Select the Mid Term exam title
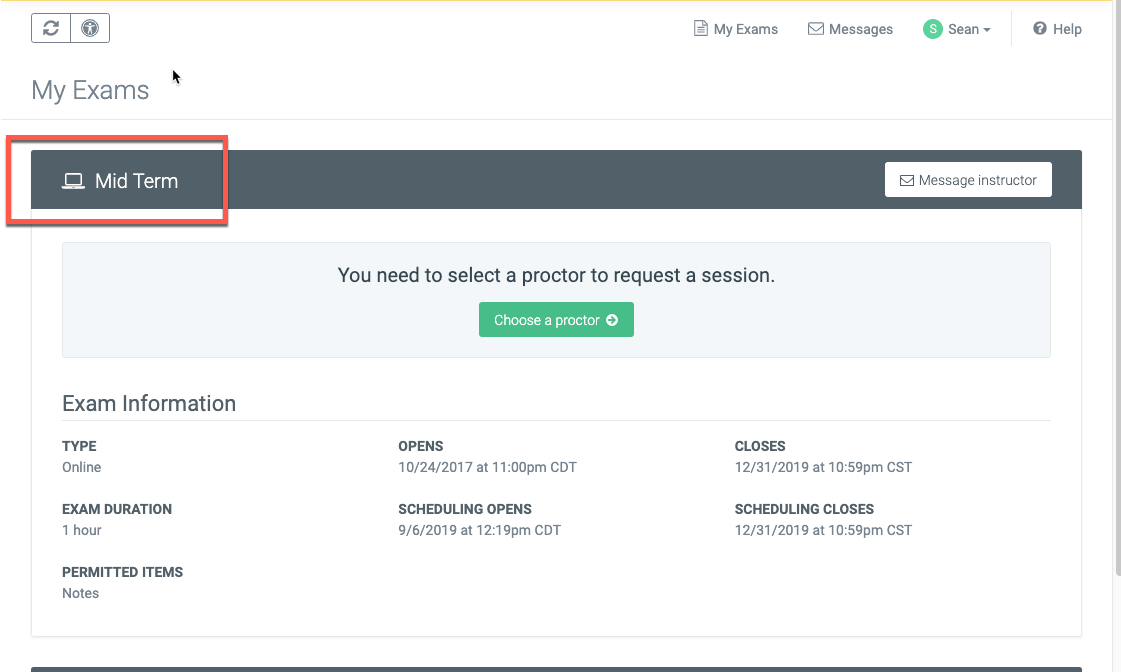 pos(136,181)
